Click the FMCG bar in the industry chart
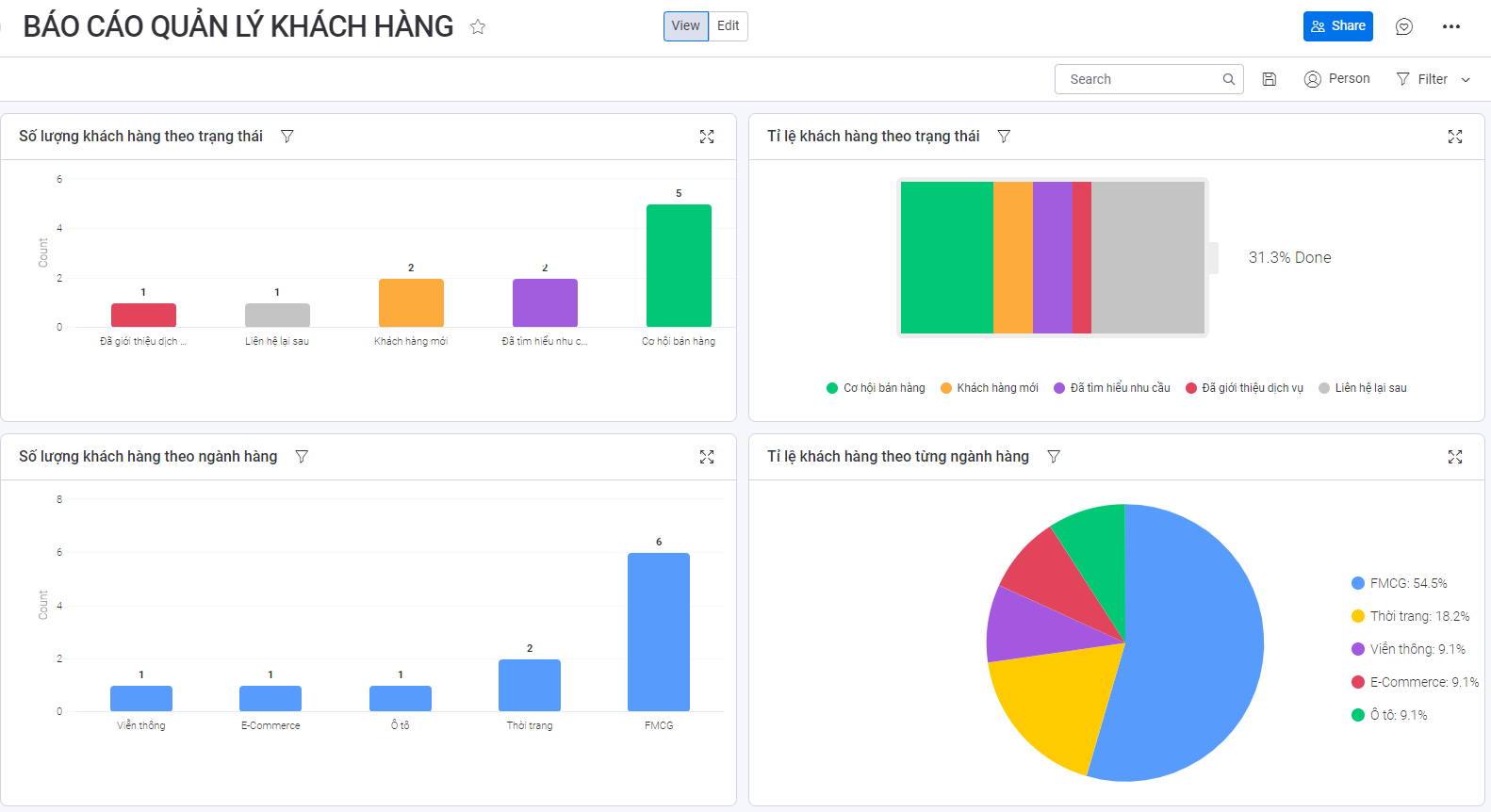Image resolution: width=1491 pixels, height=812 pixels. [x=658, y=631]
